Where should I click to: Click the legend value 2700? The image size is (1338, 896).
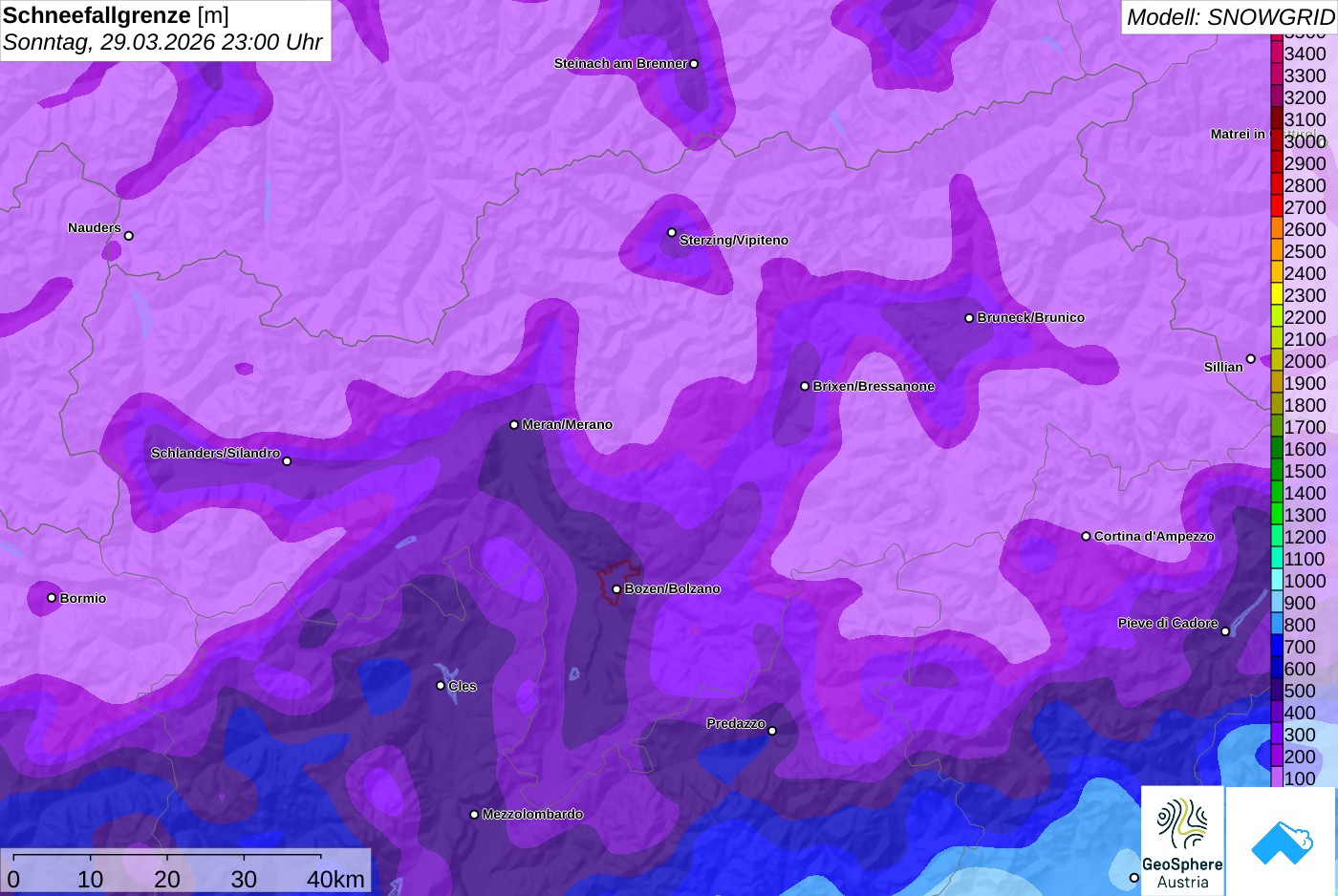coord(1305,207)
